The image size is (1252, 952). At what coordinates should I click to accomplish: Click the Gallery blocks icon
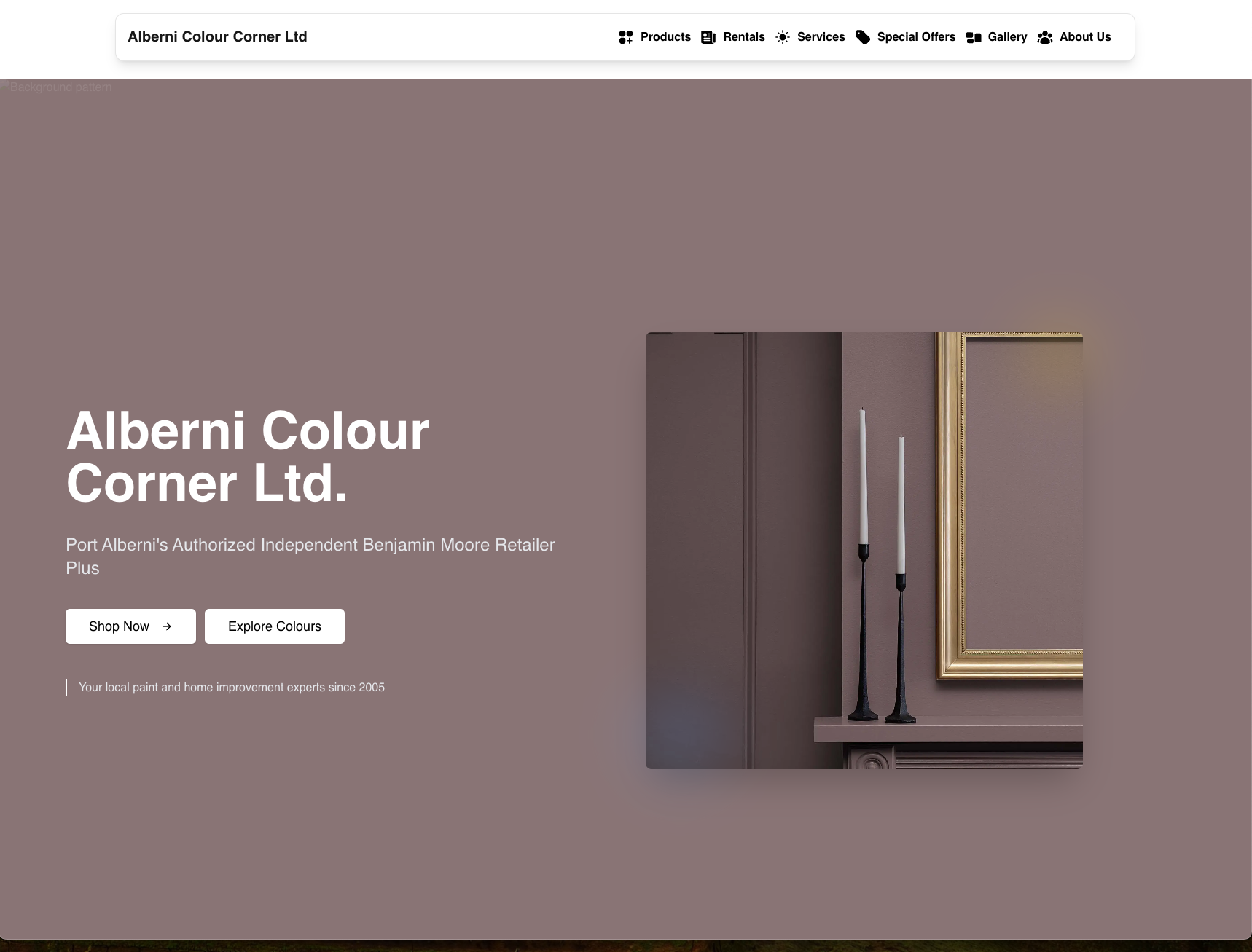pos(974,37)
